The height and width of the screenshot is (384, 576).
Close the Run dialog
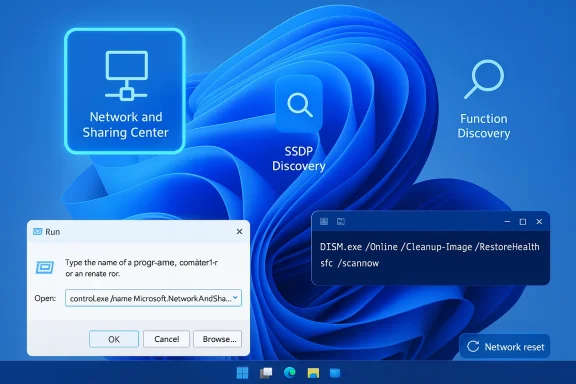coord(240,232)
